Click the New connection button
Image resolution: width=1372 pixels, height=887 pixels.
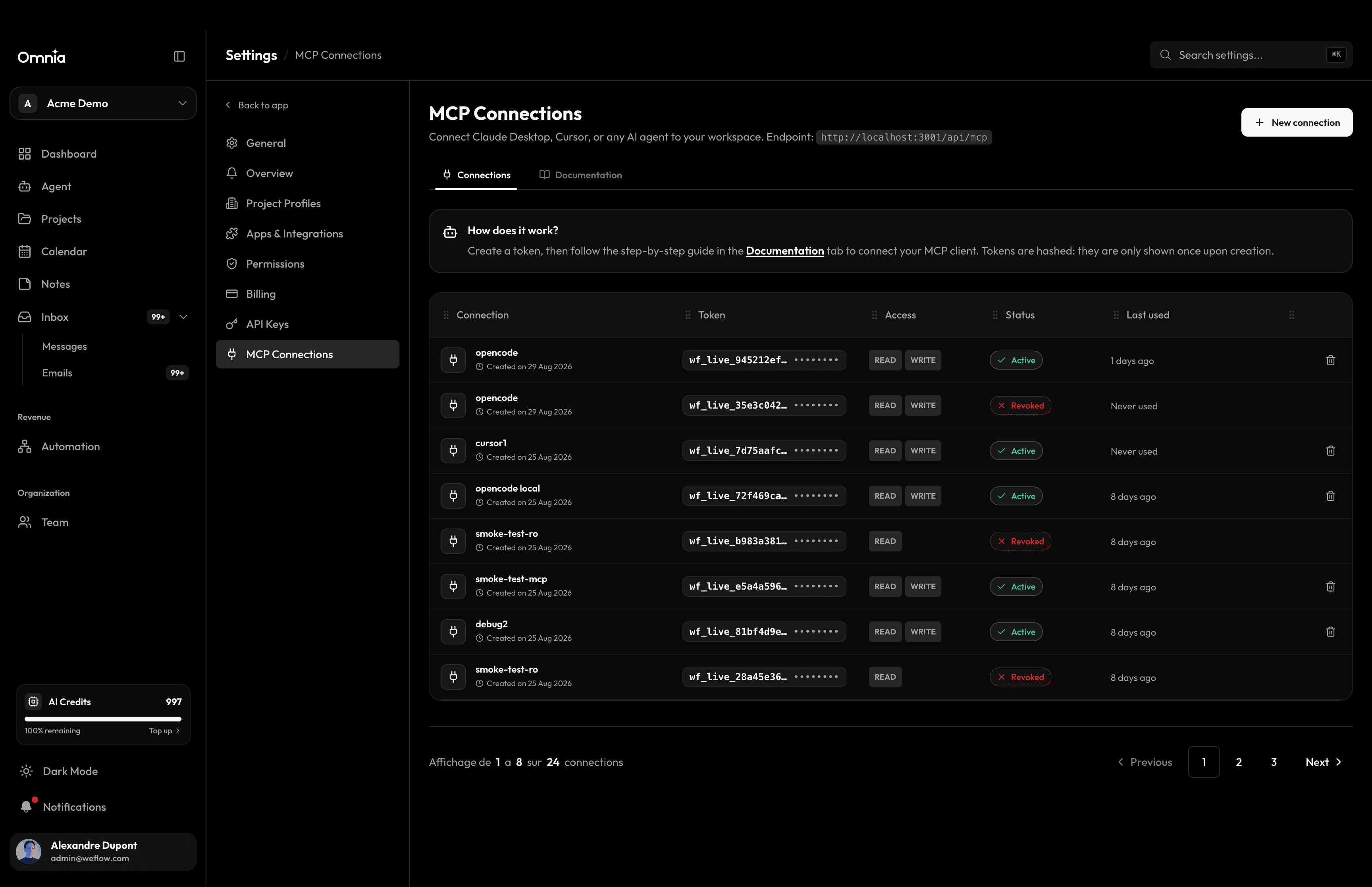(1297, 122)
